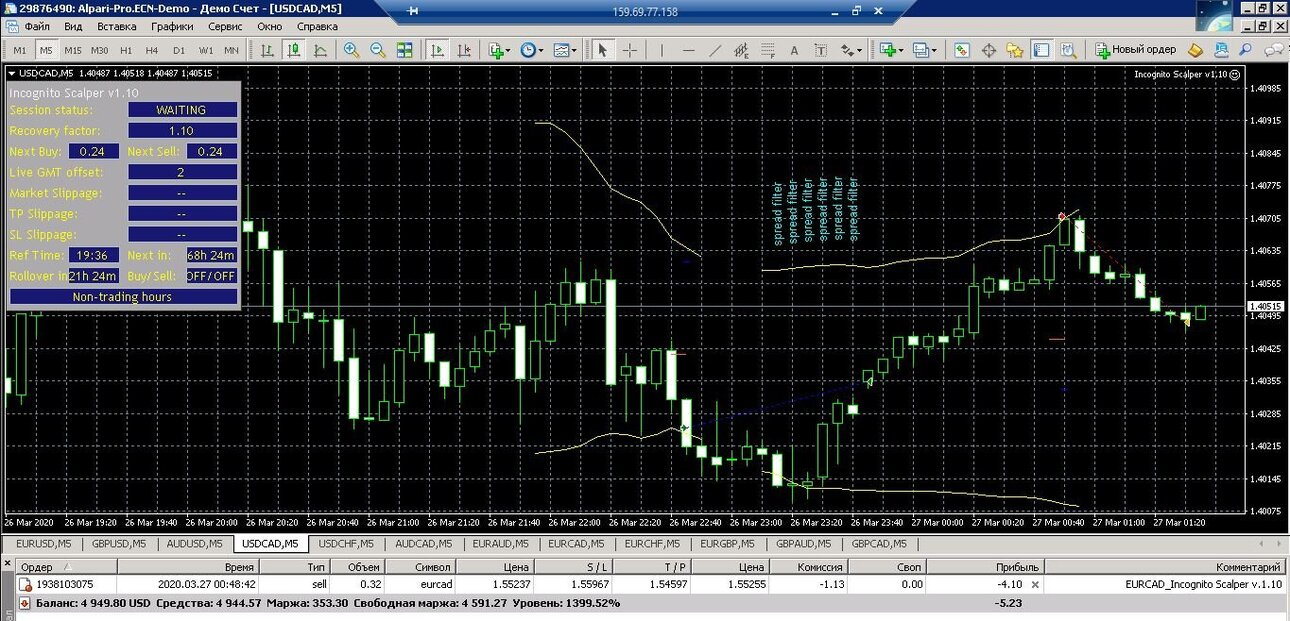Screen dimensions: 1290x621
Task: Select the trendline drawing tool
Action: pyautogui.click(x=715, y=50)
